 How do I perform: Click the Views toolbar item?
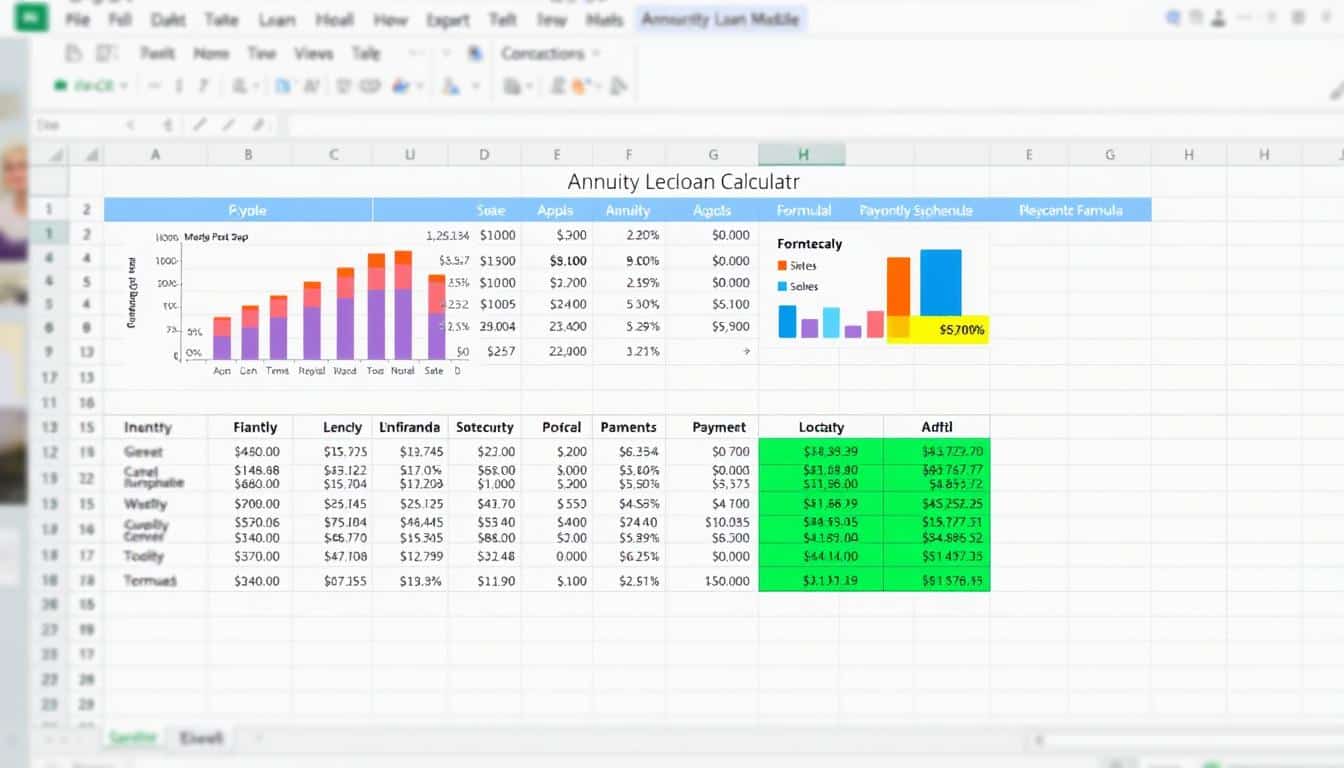click(313, 54)
